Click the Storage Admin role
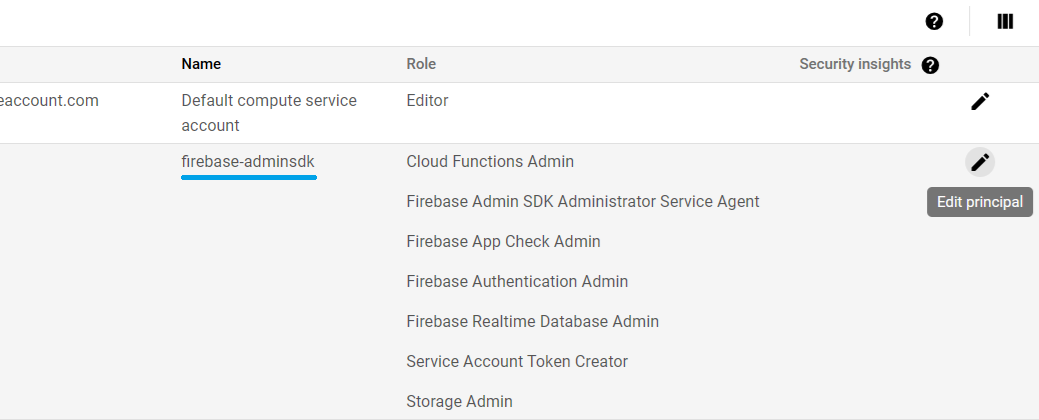1039x420 pixels. tap(459, 401)
